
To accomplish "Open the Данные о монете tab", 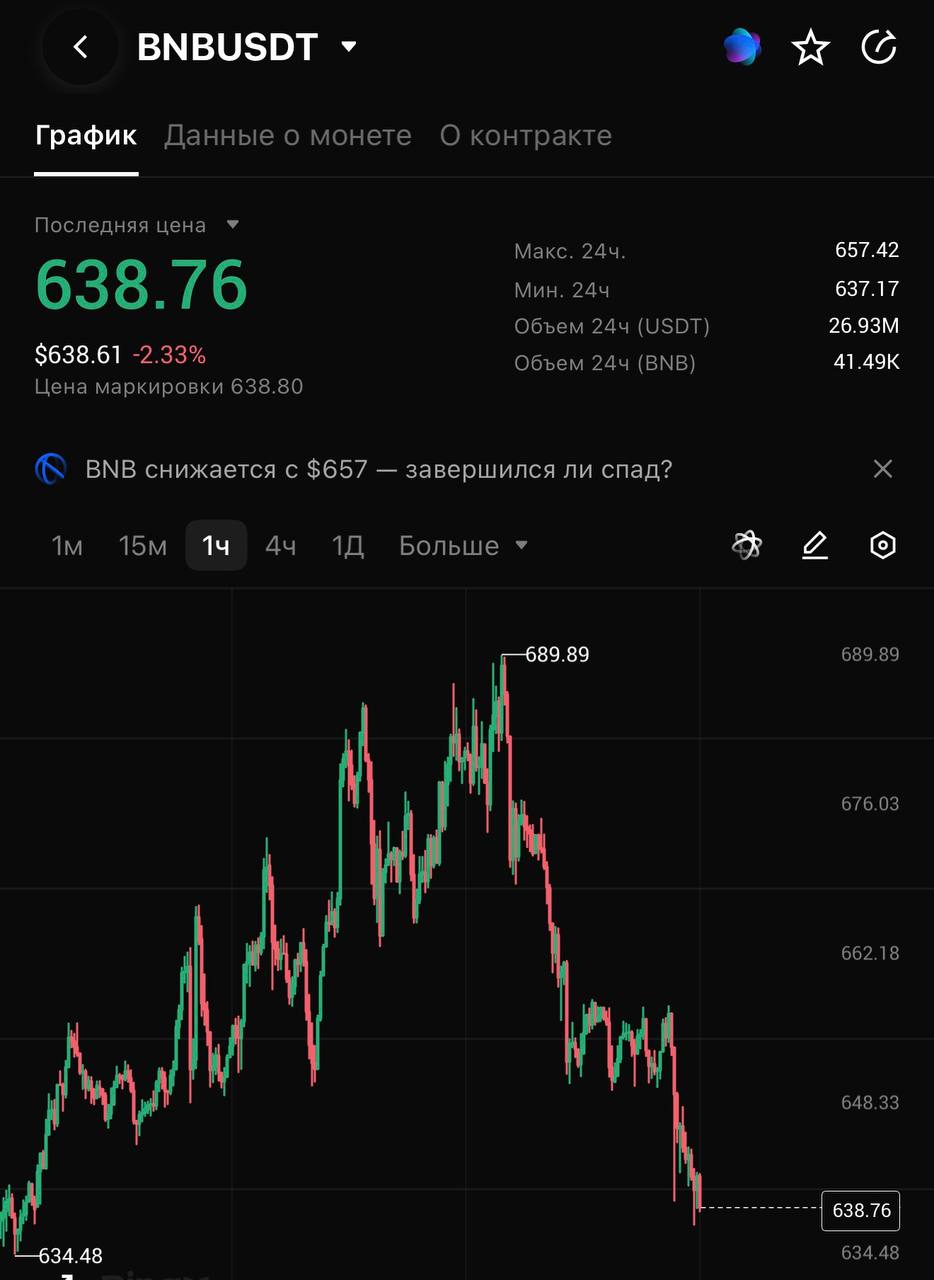I will 288,136.
